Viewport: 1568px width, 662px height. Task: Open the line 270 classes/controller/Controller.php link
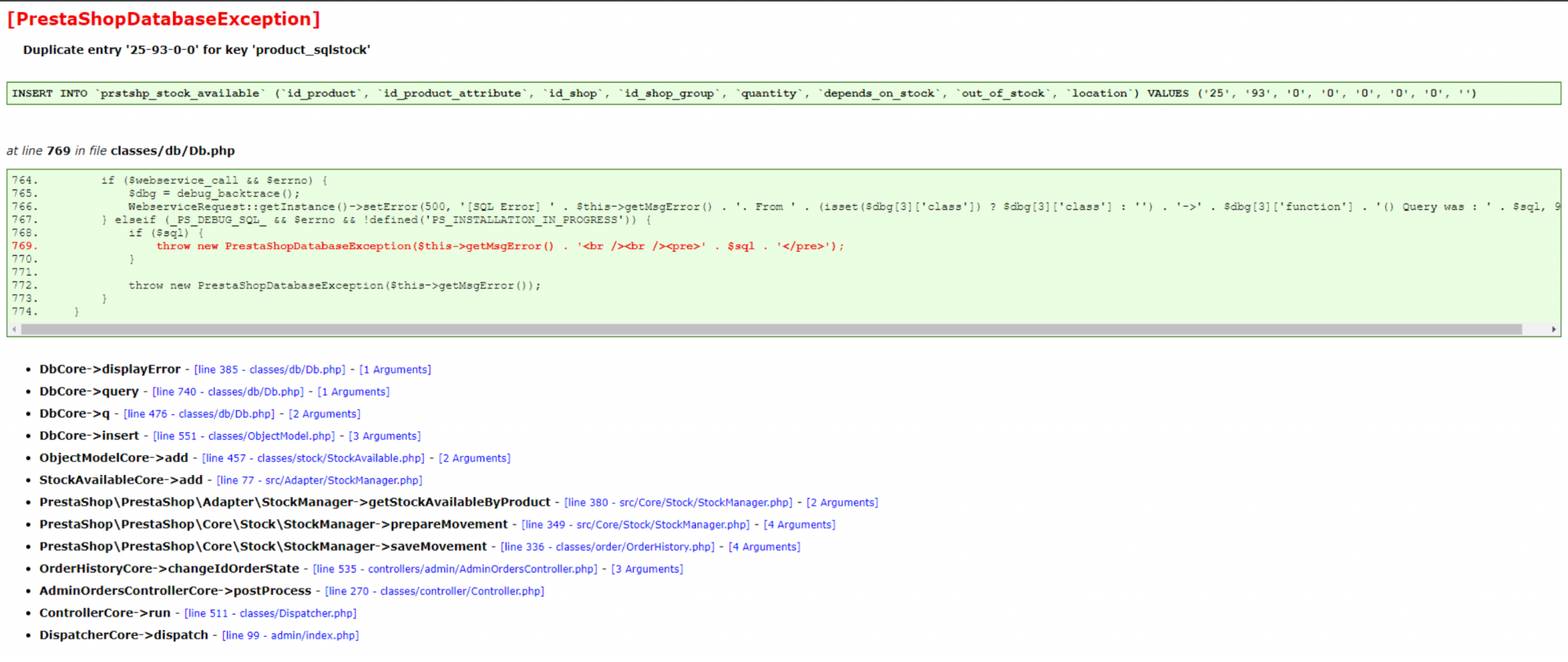coord(434,591)
